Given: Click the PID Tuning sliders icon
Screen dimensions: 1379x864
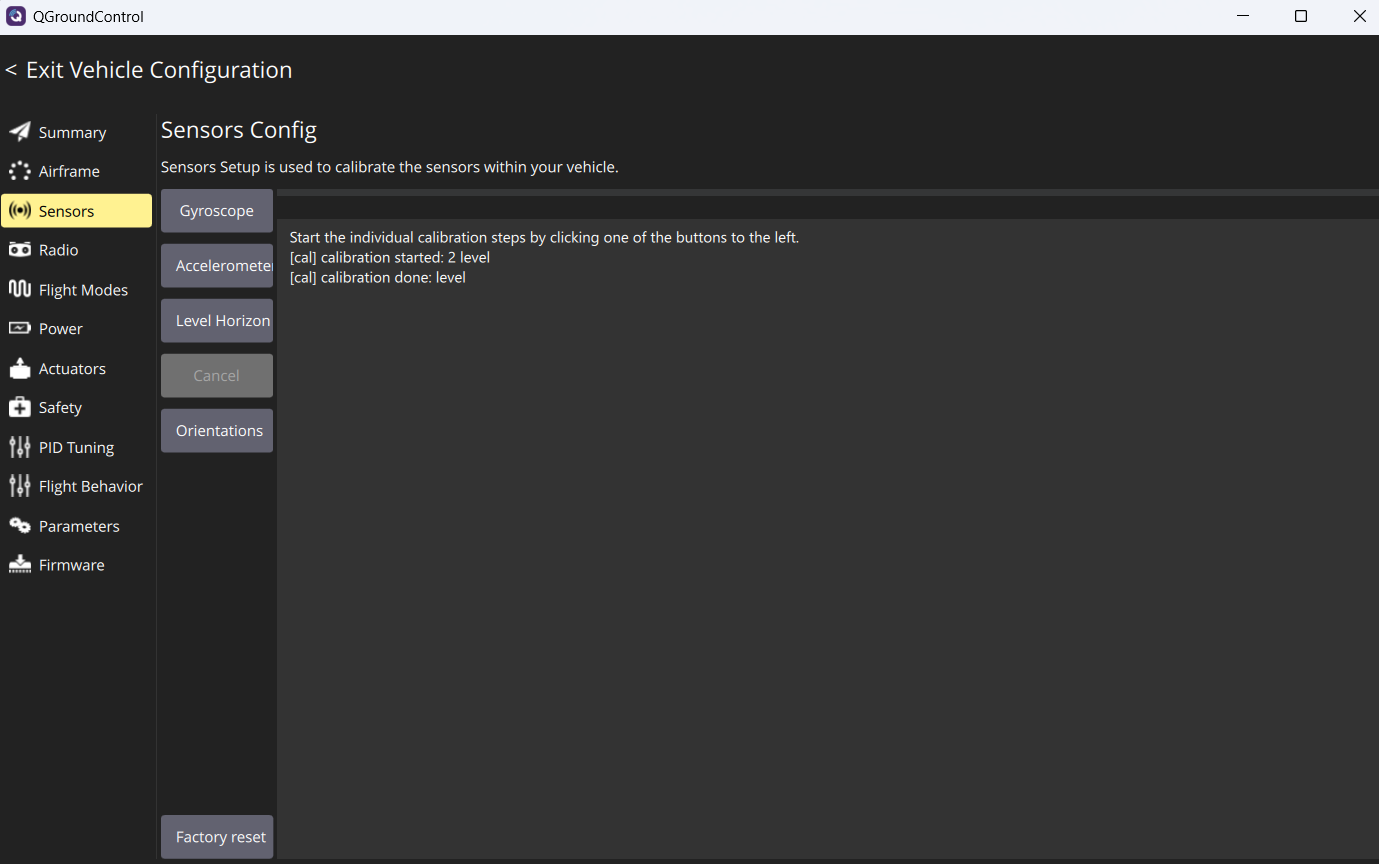Looking at the screenshot, I should pos(20,447).
